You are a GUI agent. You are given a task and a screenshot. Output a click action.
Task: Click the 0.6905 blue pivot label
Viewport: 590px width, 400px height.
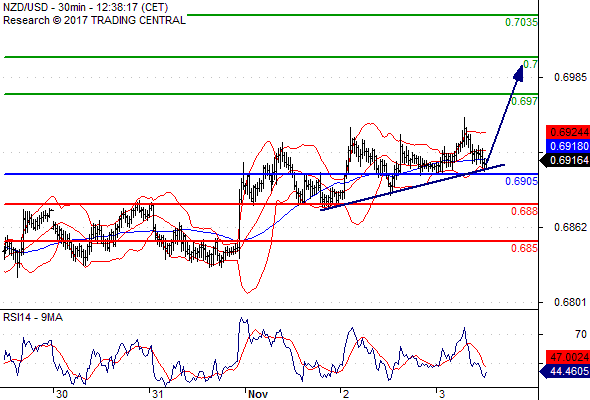coord(521,181)
